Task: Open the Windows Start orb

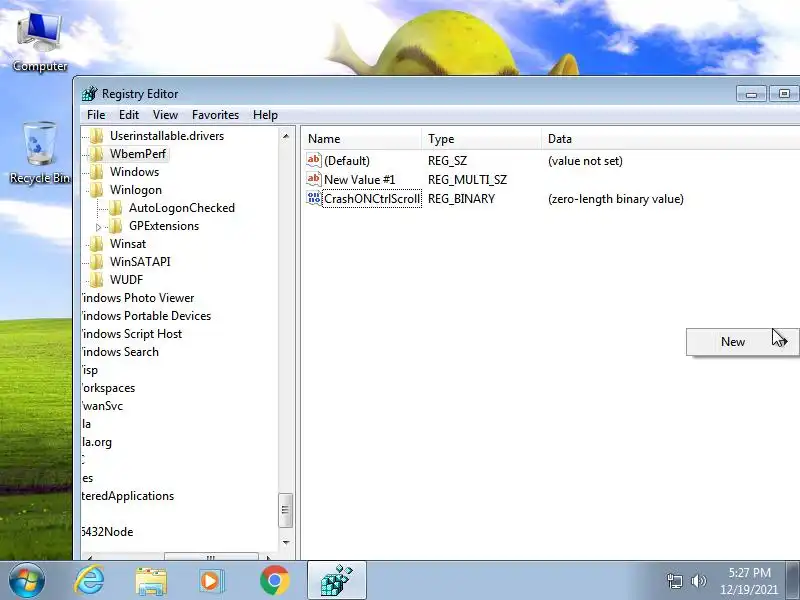Action: click(27, 581)
